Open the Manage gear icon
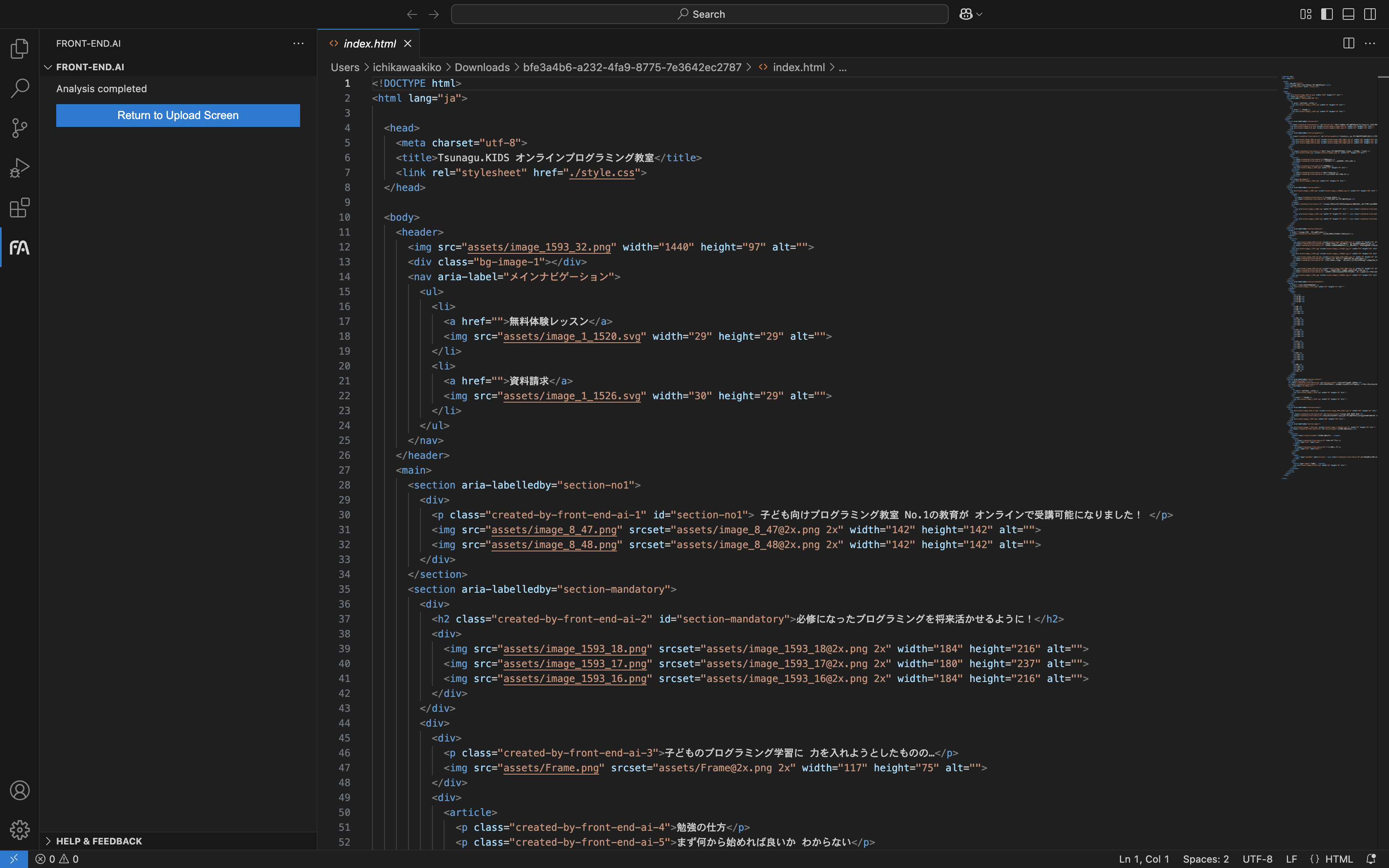Image resolution: width=1389 pixels, height=868 pixels. coord(19,830)
